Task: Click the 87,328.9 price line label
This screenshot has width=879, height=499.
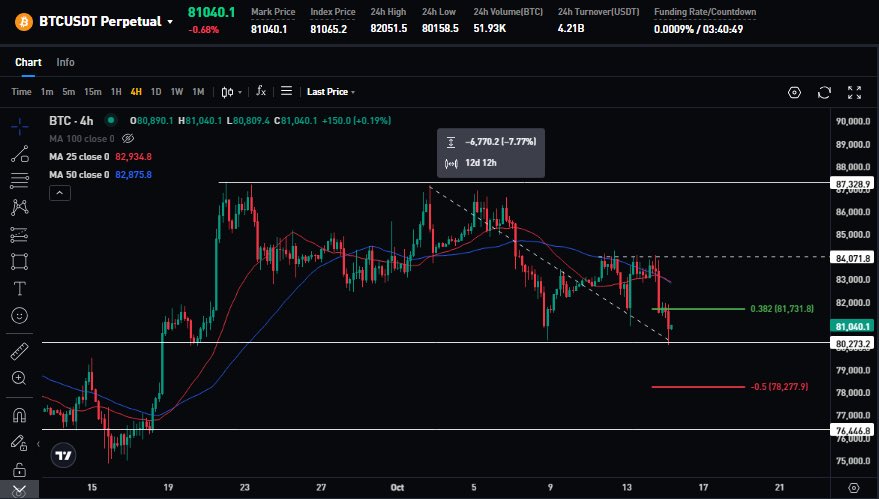Action: point(853,184)
